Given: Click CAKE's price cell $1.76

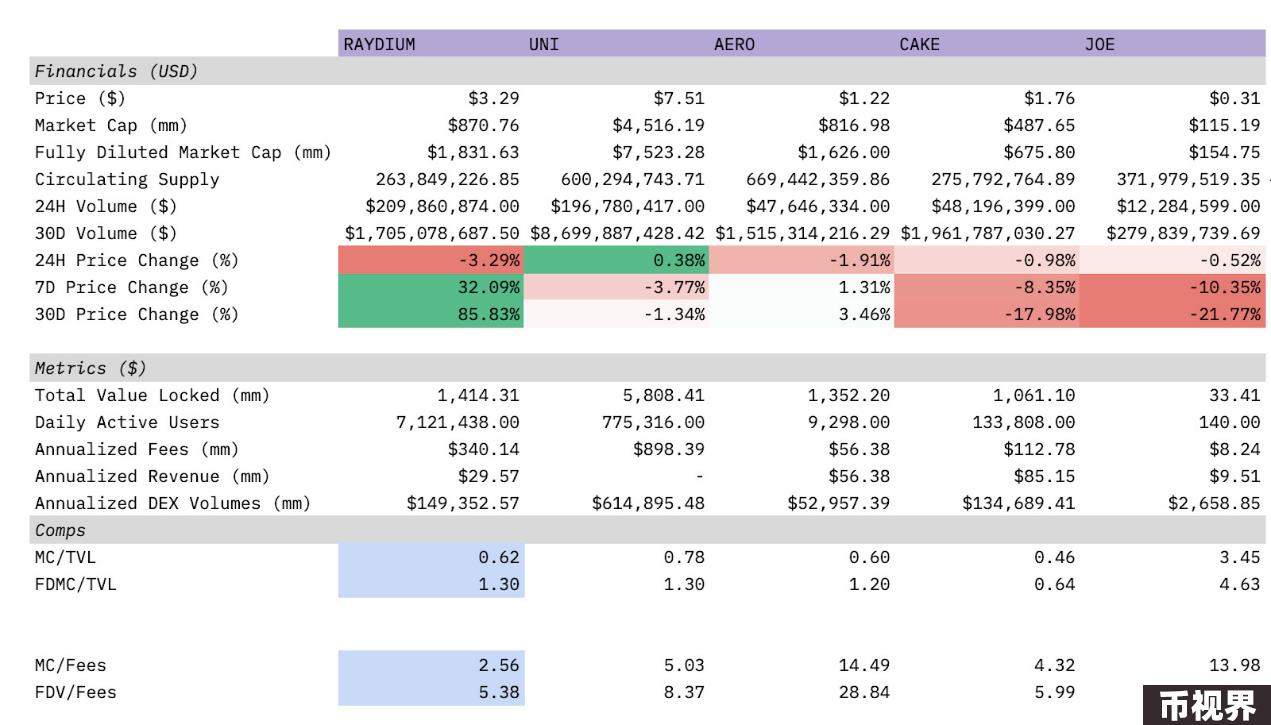Looking at the screenshot, I should 1050,98.
